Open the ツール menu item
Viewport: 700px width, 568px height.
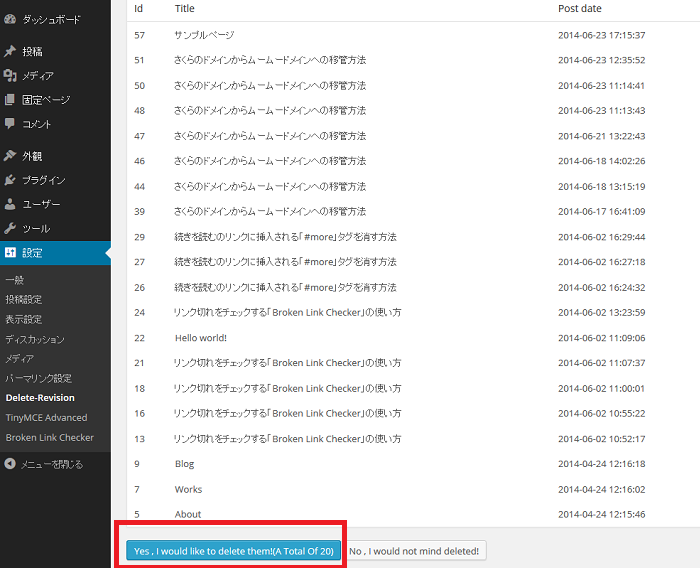(x=36, y=229)
